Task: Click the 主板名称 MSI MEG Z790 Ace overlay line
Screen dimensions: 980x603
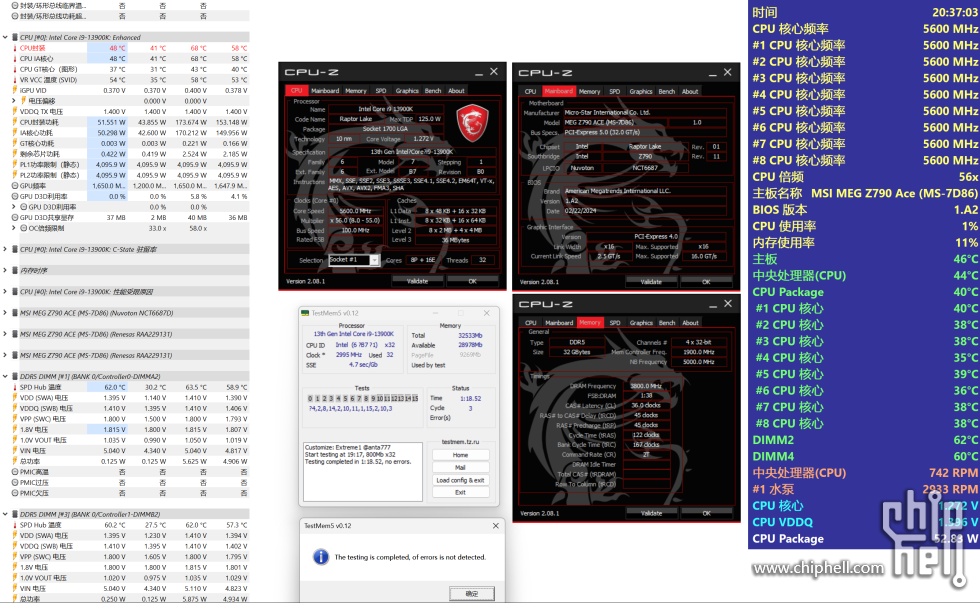Action: point(865,194)
